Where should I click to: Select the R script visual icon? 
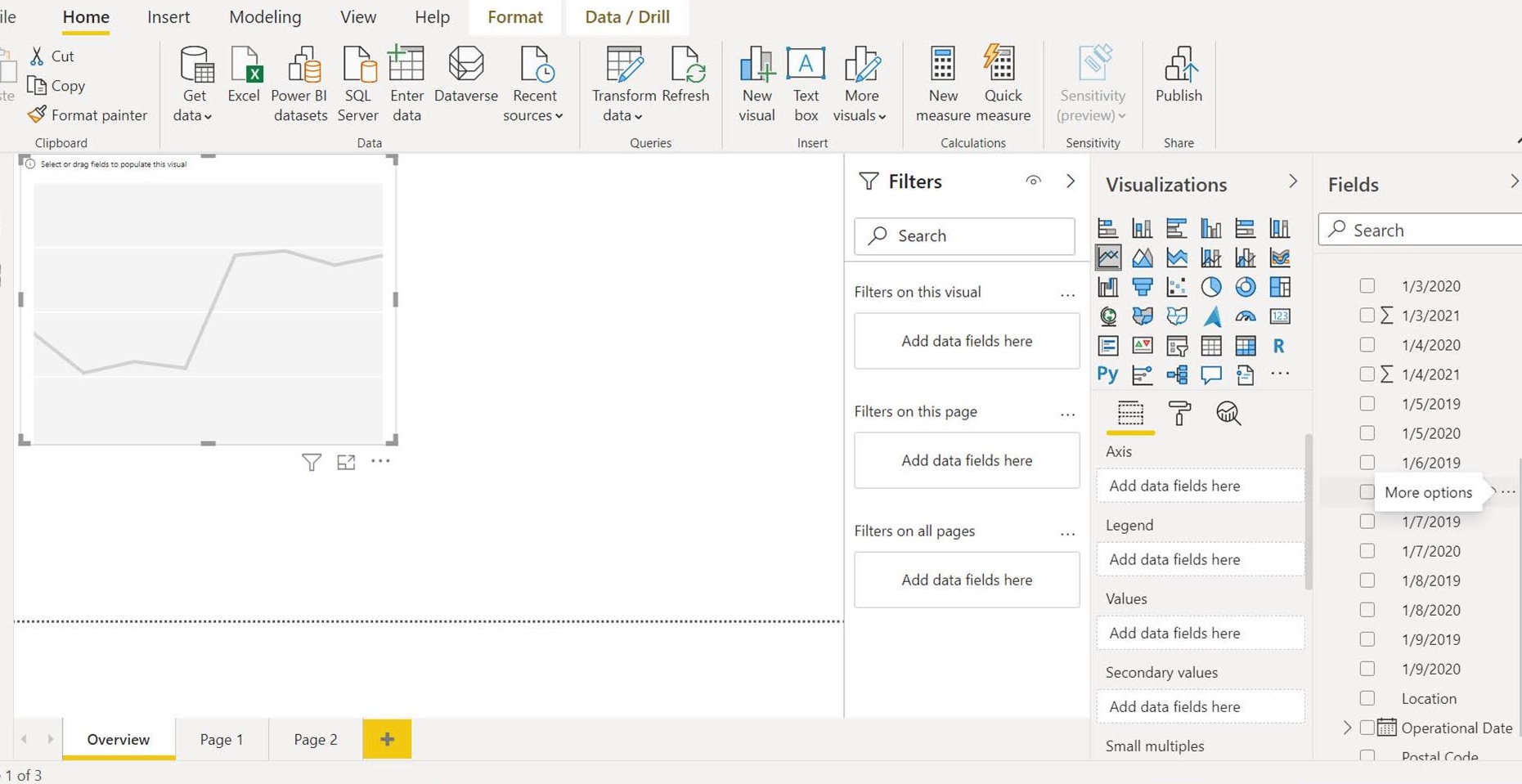coord(1279,346)
